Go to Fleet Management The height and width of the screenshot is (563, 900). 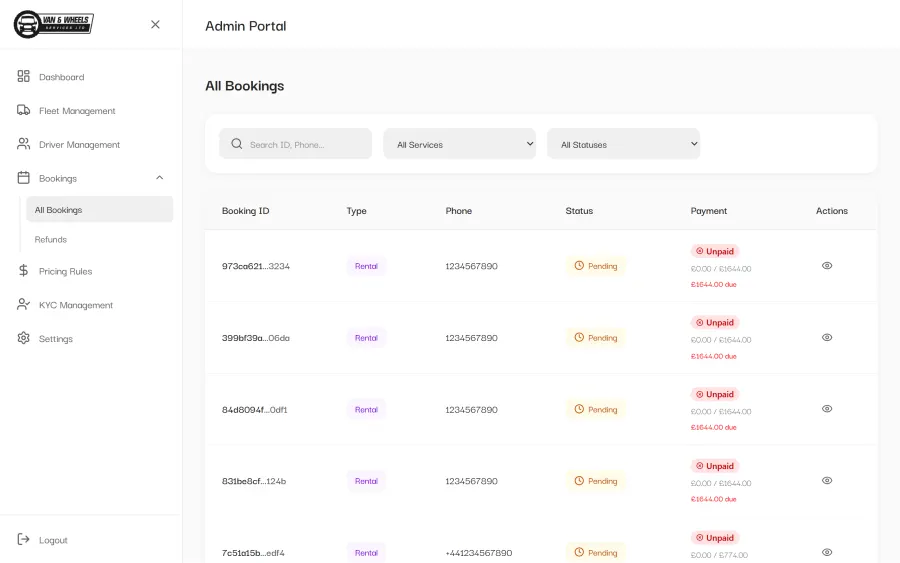(x=77, y=111)
